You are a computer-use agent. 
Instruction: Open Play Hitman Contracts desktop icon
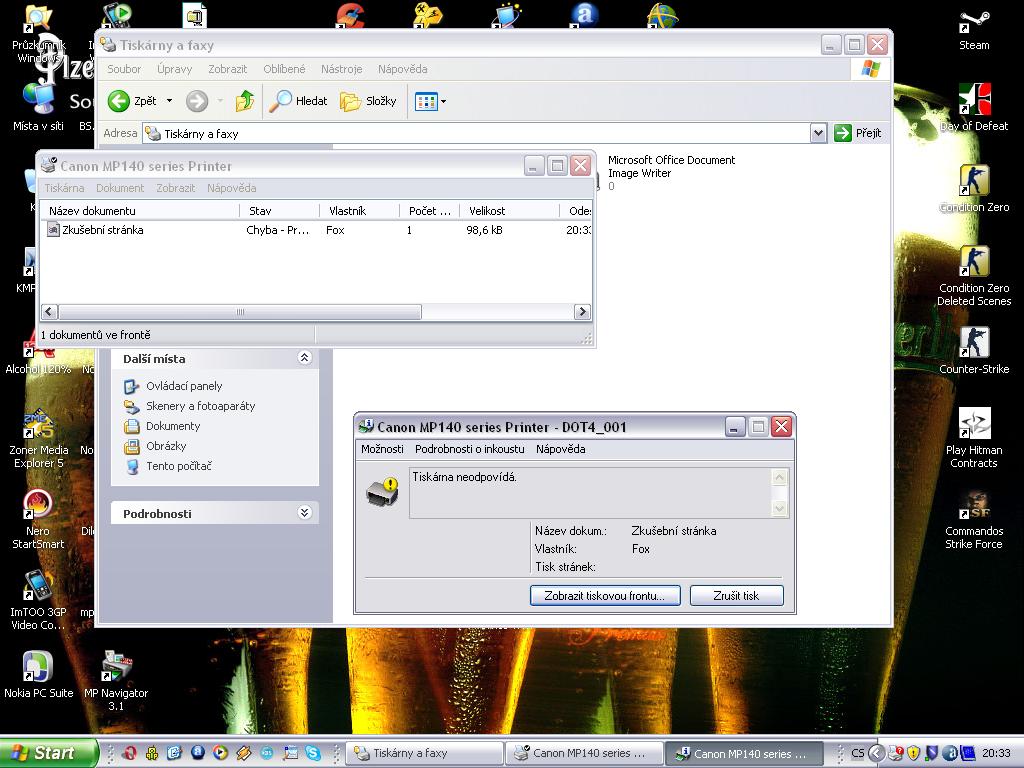974,438
